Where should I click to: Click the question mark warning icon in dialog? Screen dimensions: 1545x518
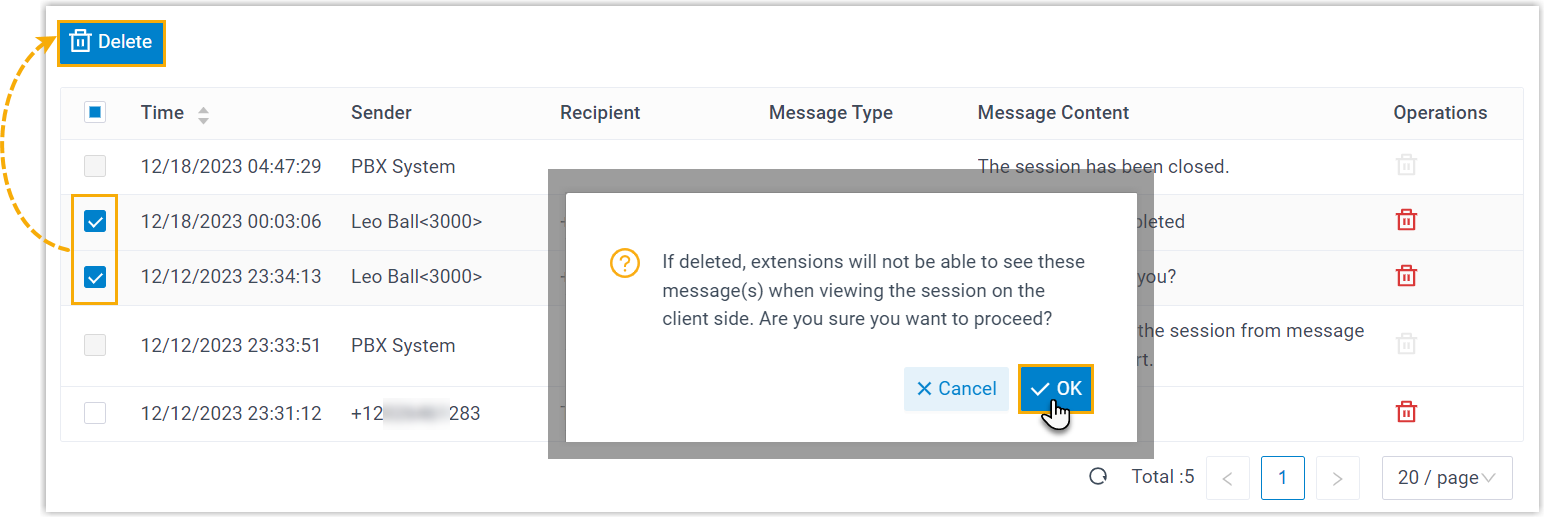pos(624,263)
